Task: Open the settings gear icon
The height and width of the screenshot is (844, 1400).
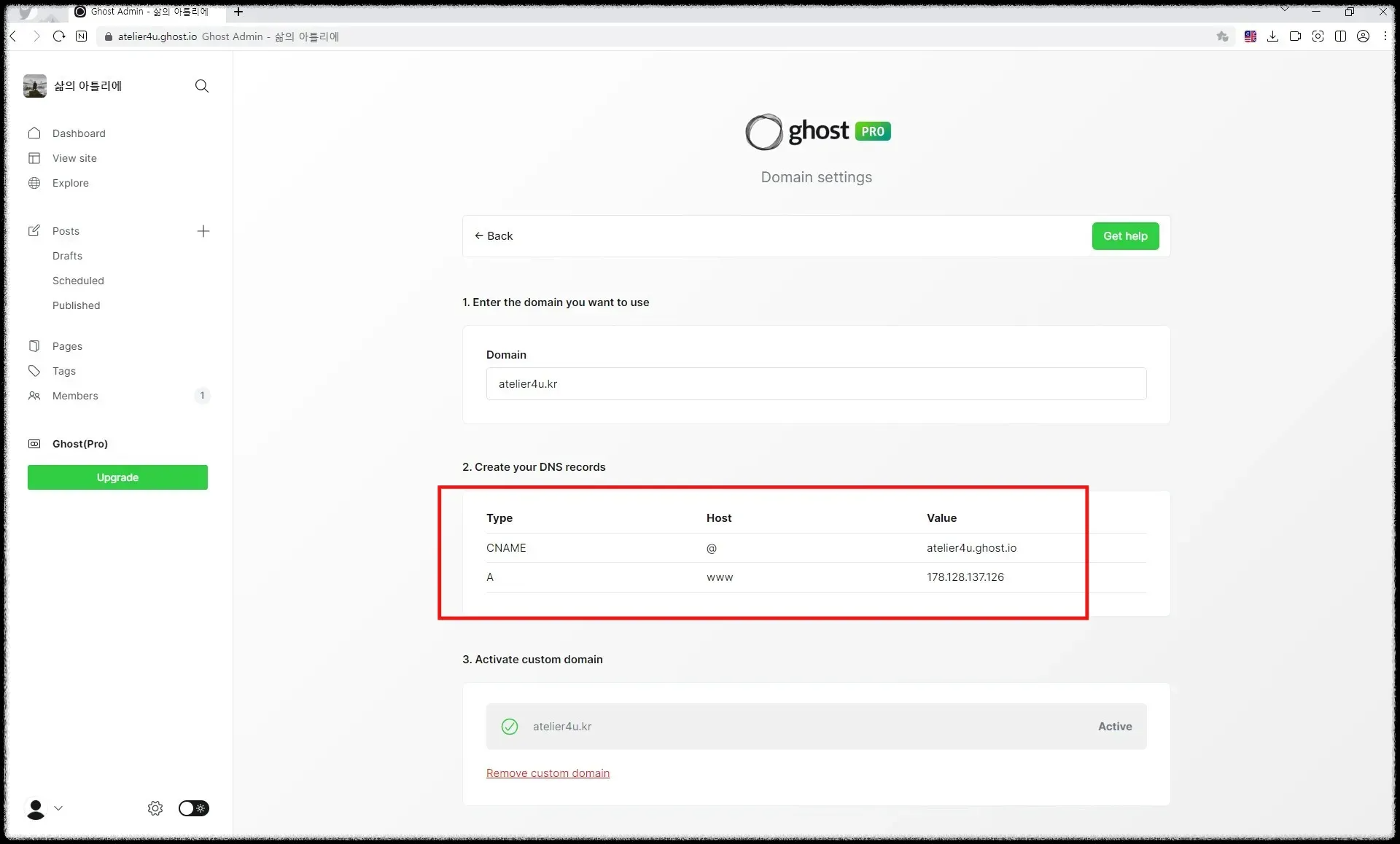Action: (155, 808)
